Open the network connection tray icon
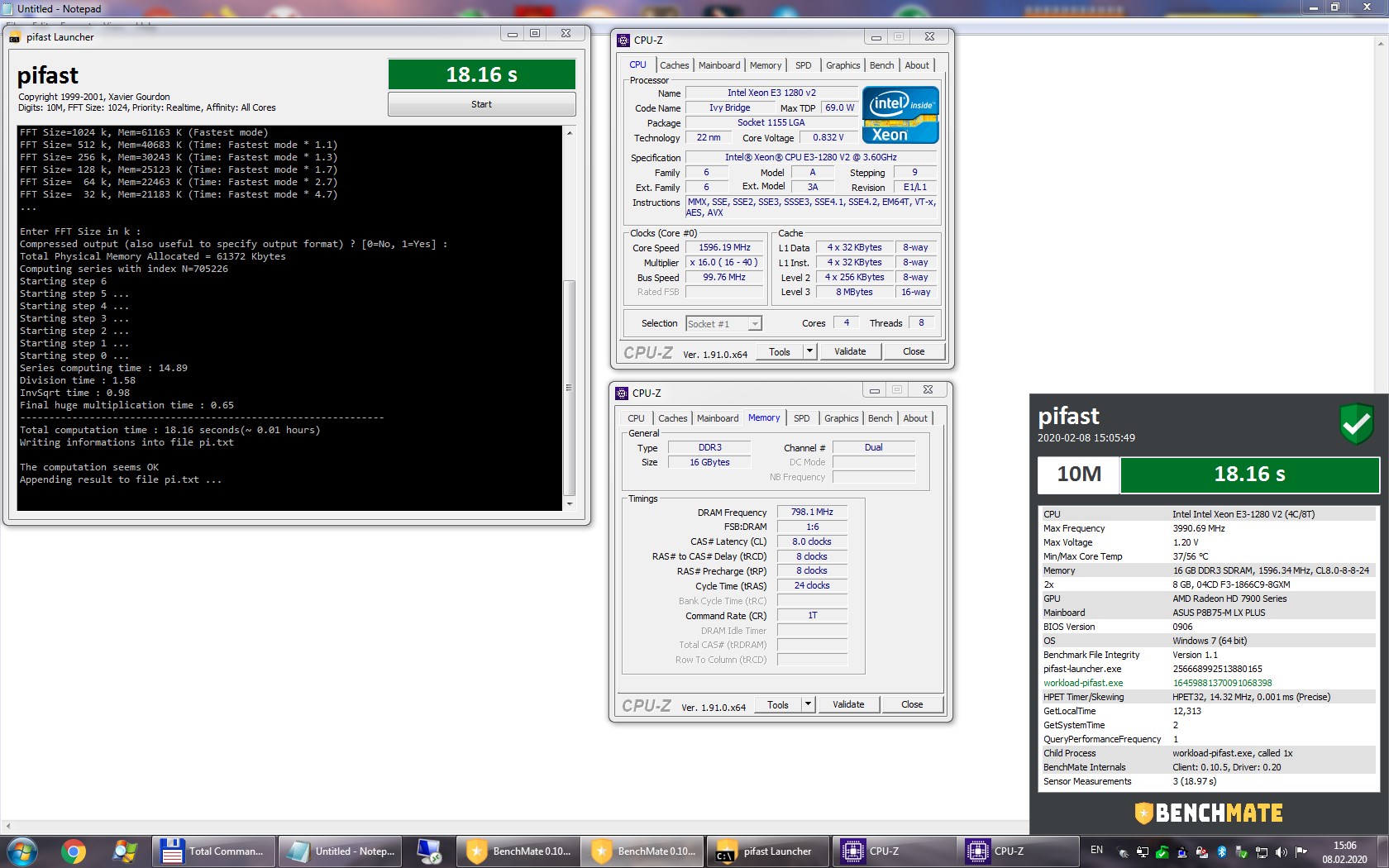The width and height of the screenshot is (1389, 868). (x=1261, y=851)
